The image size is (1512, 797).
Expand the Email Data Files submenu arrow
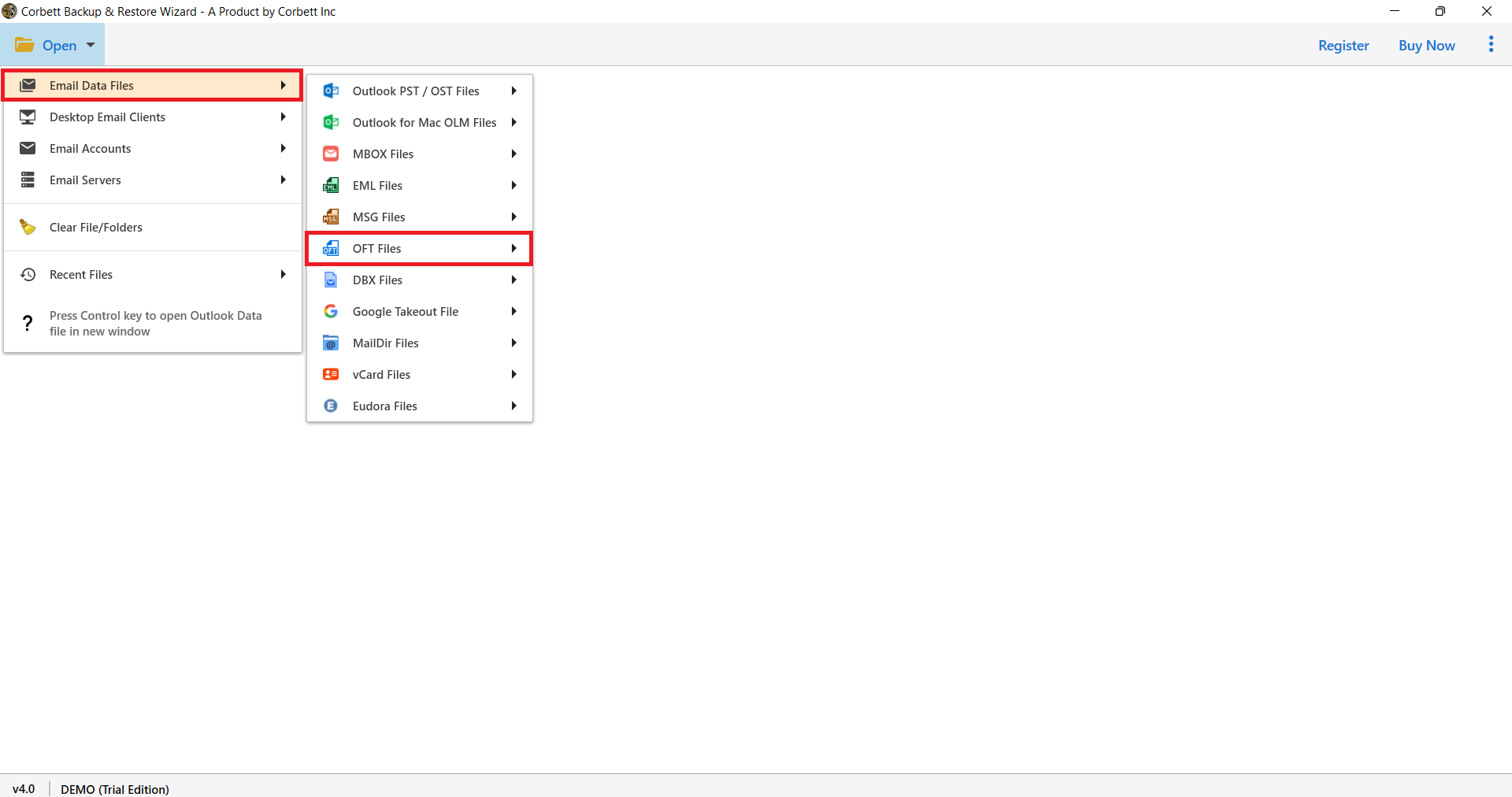click(x=283, y=85)
